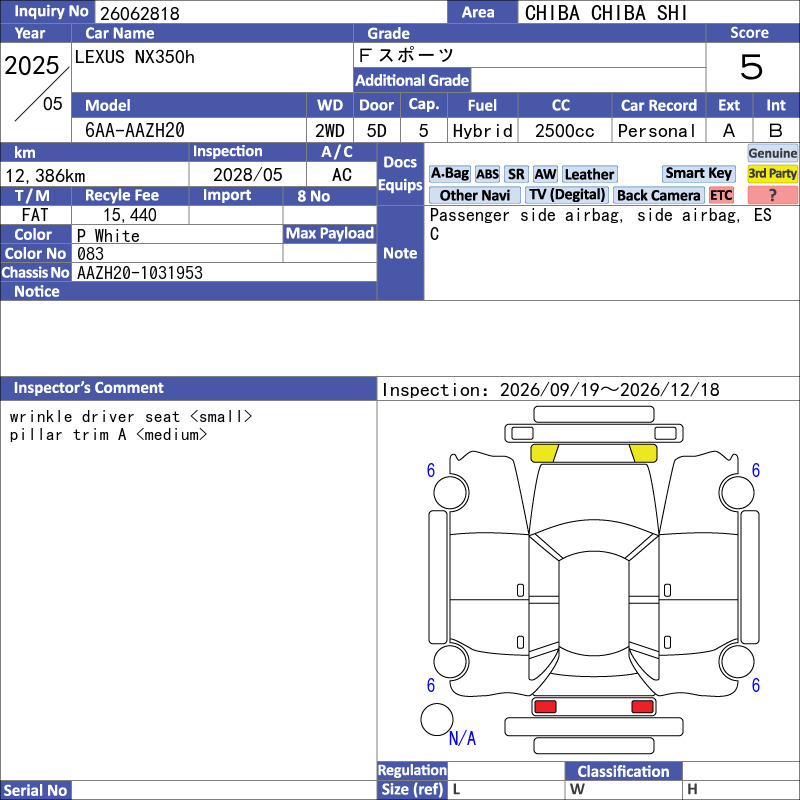Click the A-Bag equipment badge

pyautogui.click(x=449, y=174)
